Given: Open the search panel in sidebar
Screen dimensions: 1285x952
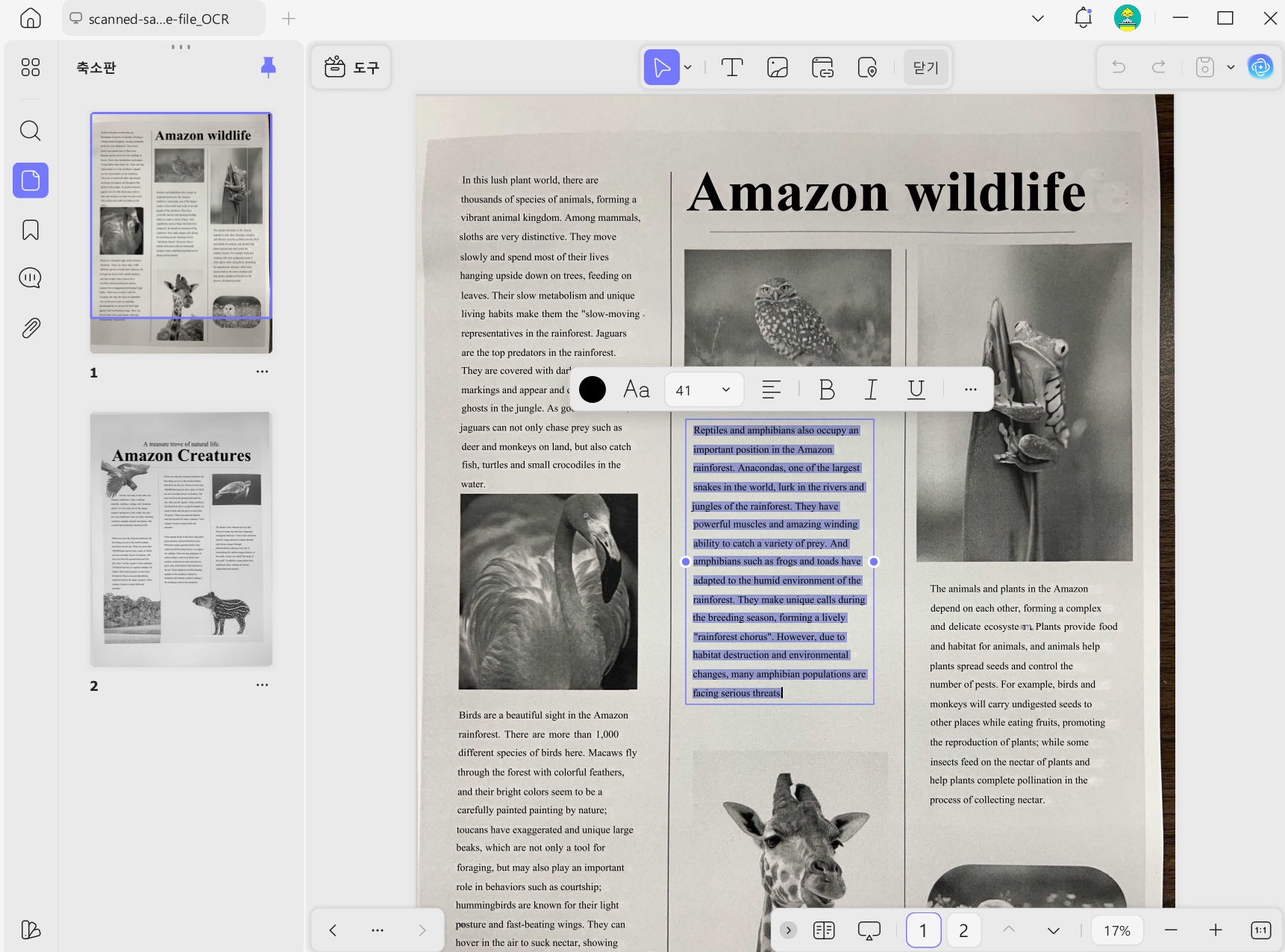Looking at the screenshot, I should (x=31, y=131).
